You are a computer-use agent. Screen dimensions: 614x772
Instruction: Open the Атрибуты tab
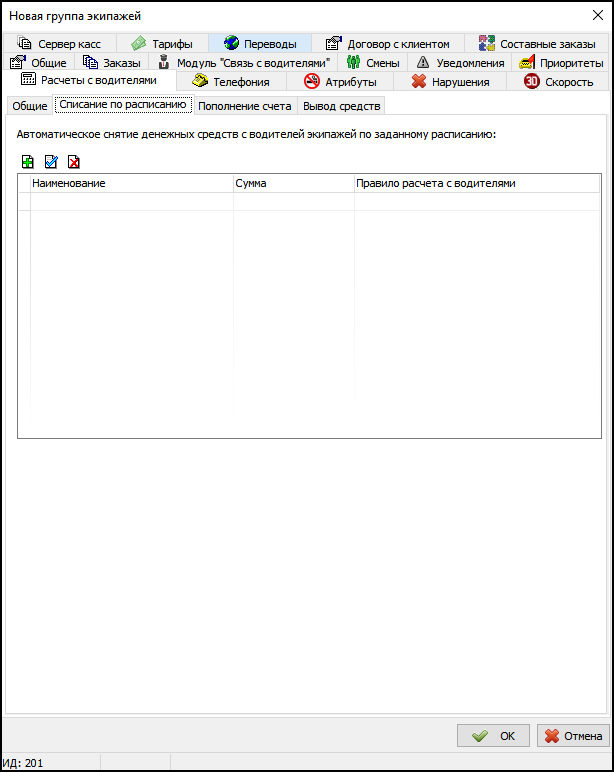340,81
